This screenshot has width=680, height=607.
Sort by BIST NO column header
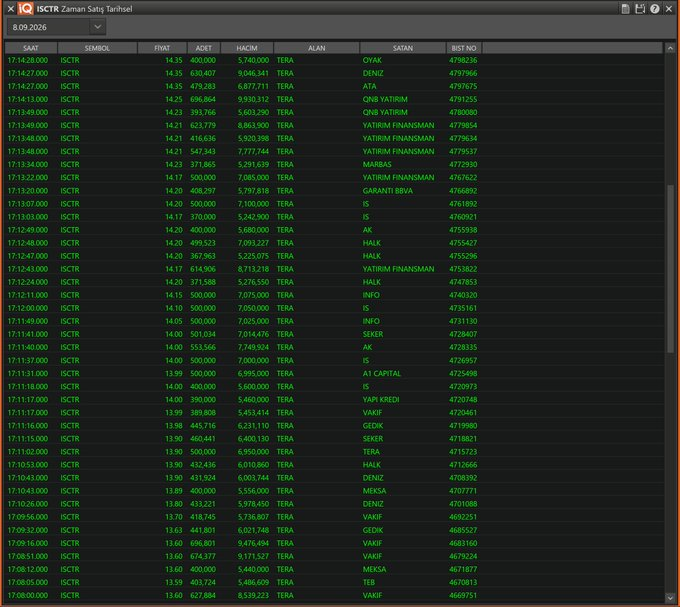(x=464, y=48)
